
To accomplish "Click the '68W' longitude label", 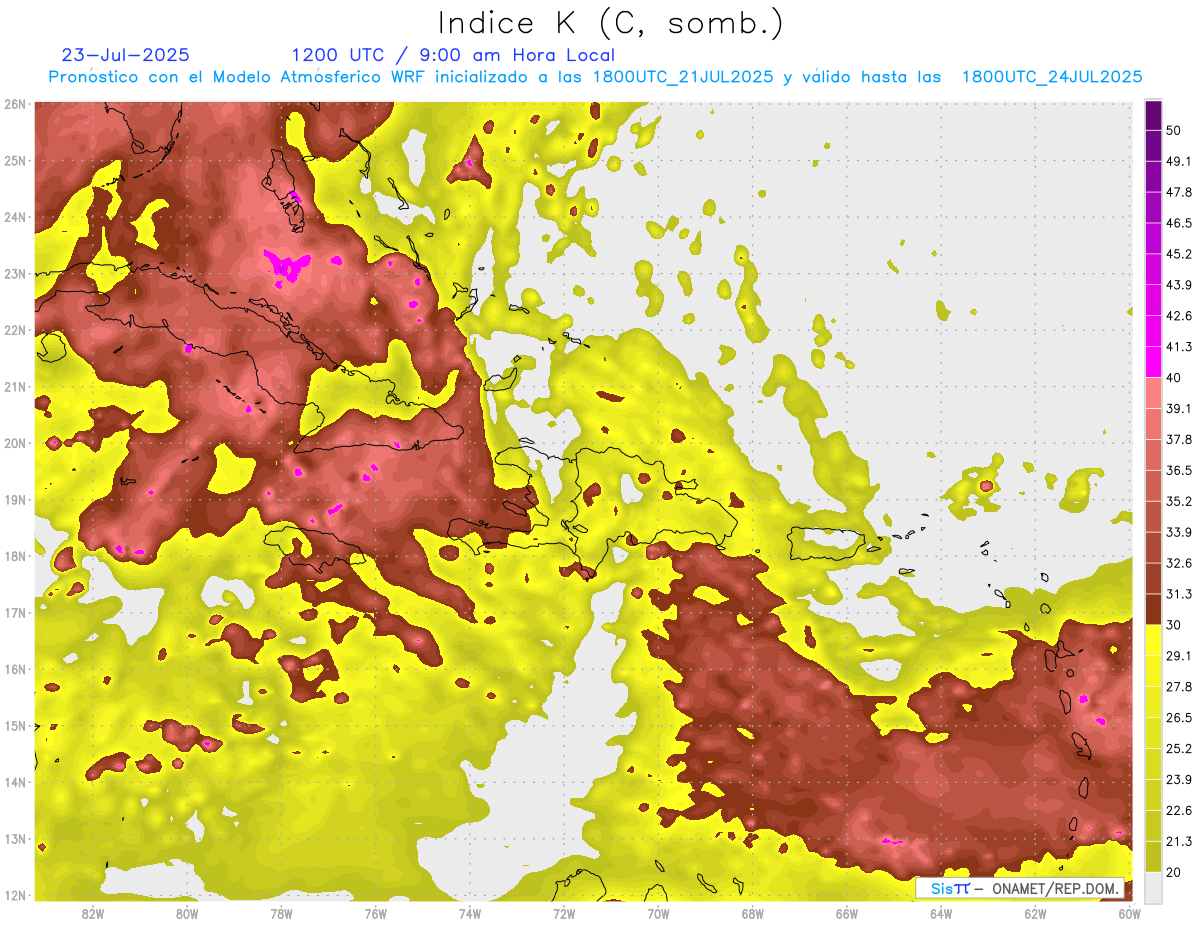I will tap(753, 913).
